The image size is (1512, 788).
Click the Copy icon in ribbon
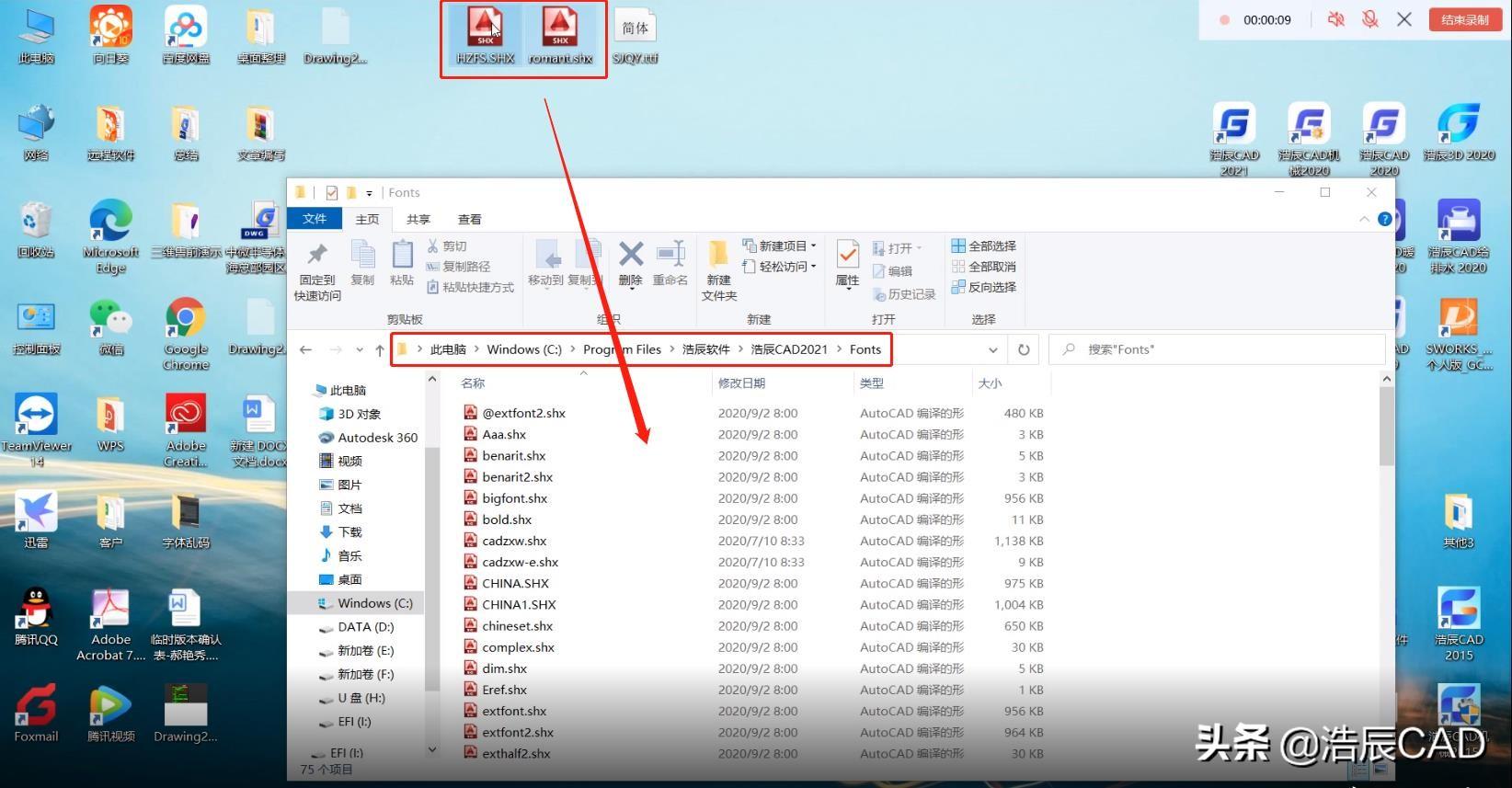(x=362, y=255)
